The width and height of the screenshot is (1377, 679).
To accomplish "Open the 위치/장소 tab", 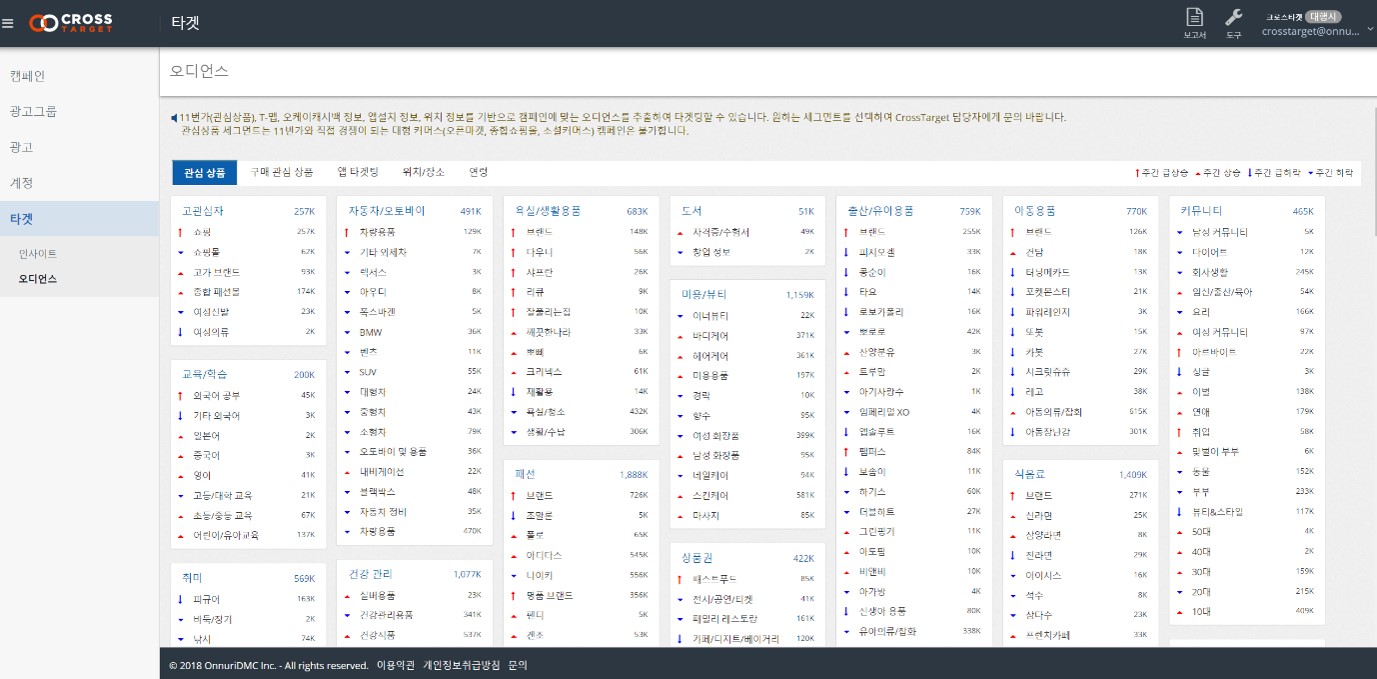I will pyautogui.click(x=424, y=172).
